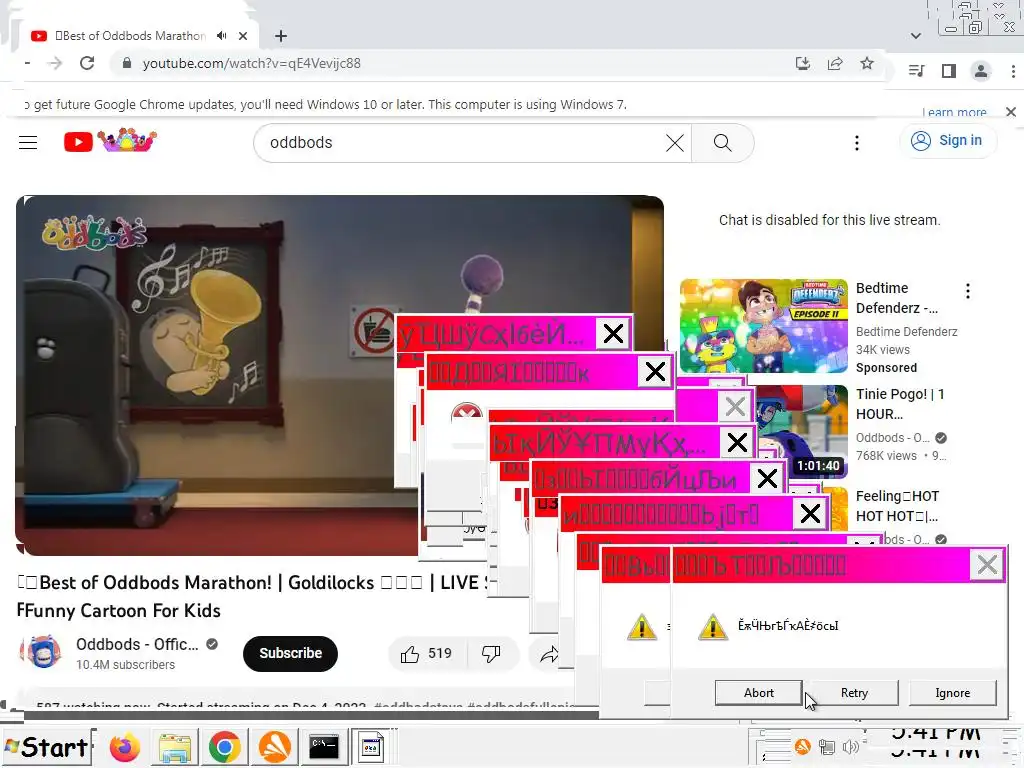Open media controls in Chrome toolbar

point(916,71)
